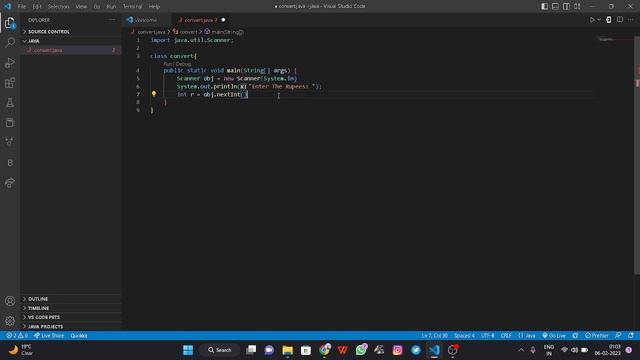The width and height of the screenshot is (640, 360).
Task: Open the Accounts menu icon
Action: (x=10, y=301)
